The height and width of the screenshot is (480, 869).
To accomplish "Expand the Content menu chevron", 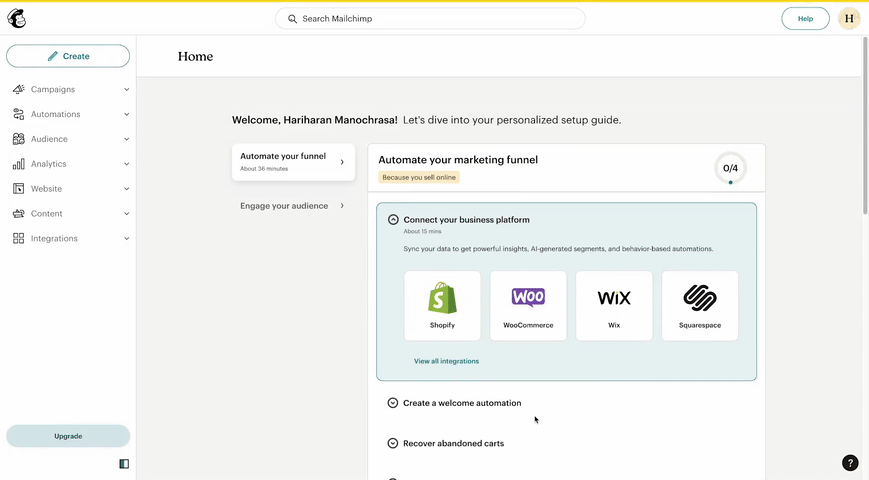I will 126,213.
